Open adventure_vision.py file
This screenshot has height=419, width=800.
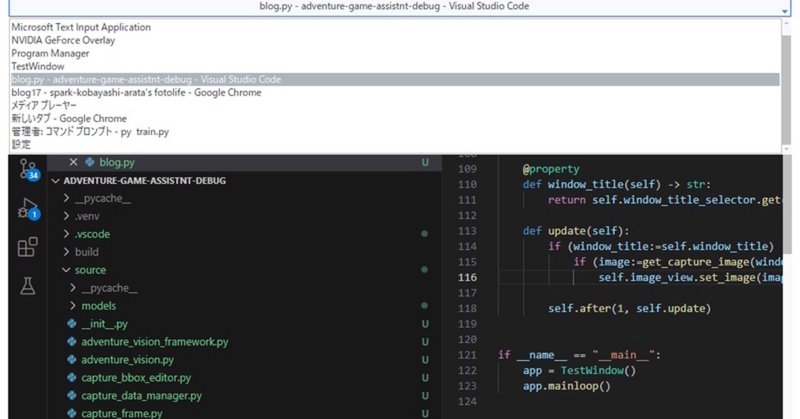[x=128, y=360]
